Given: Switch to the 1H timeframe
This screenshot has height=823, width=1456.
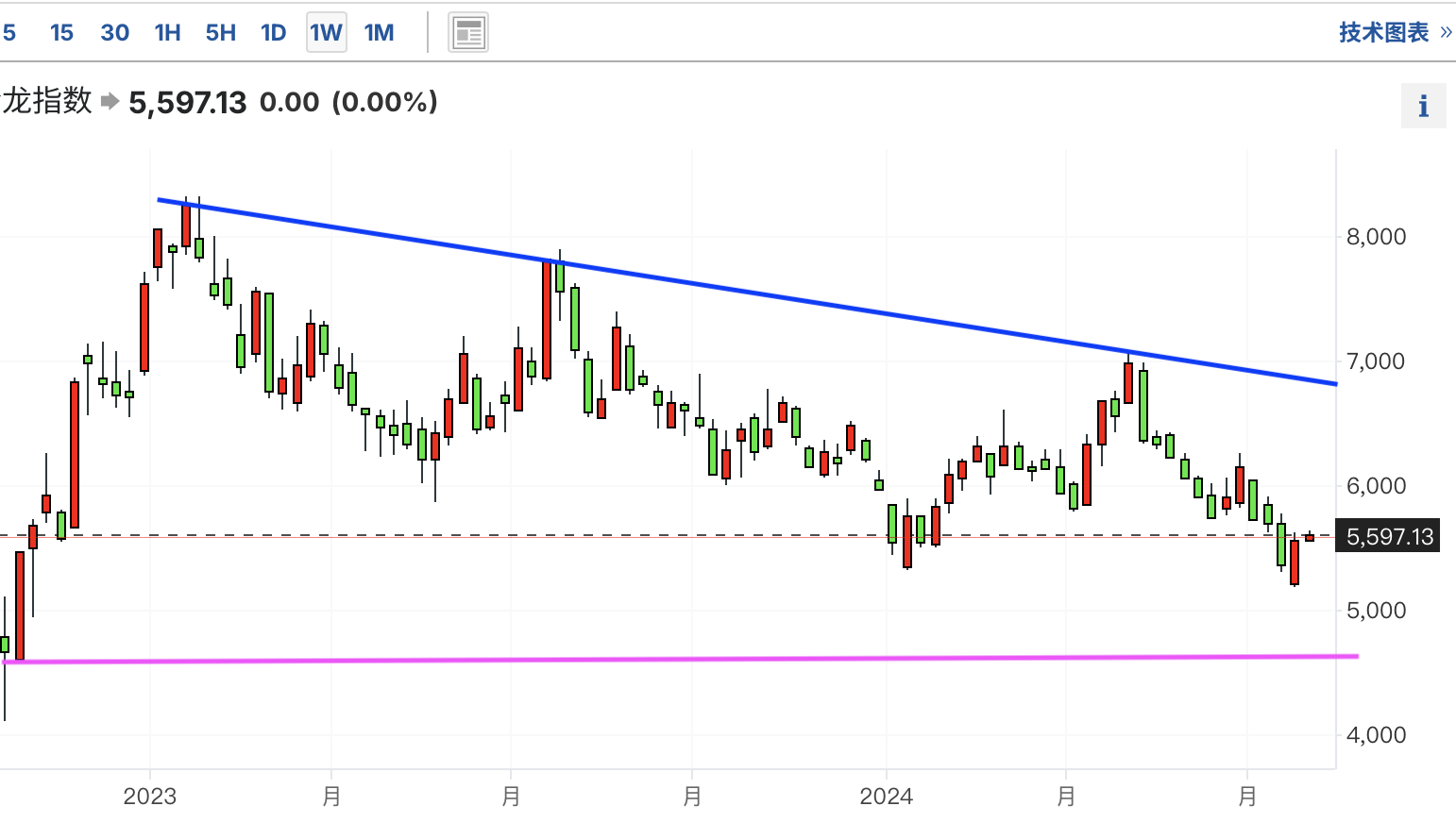Looking at the screenshot, I should coord(167,33).
